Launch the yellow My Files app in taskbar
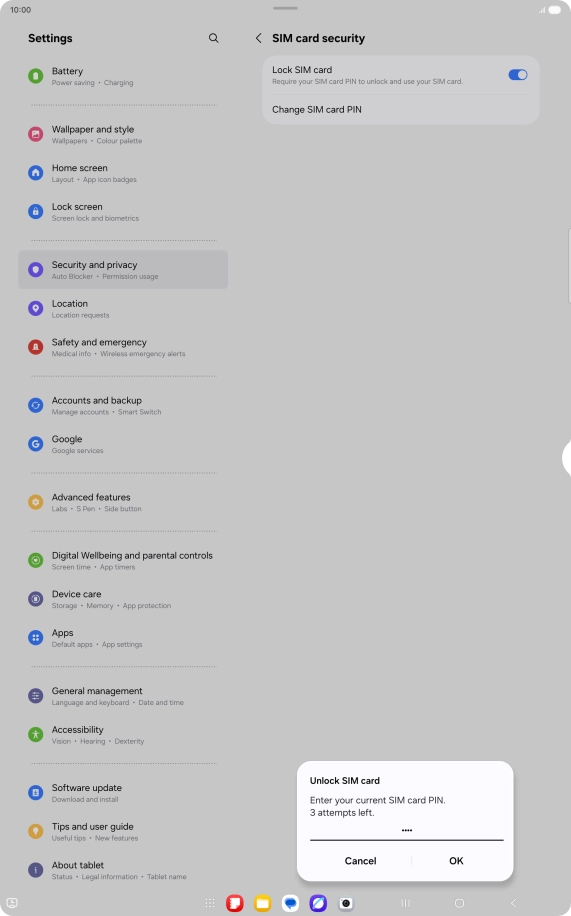 coord(262,903)
